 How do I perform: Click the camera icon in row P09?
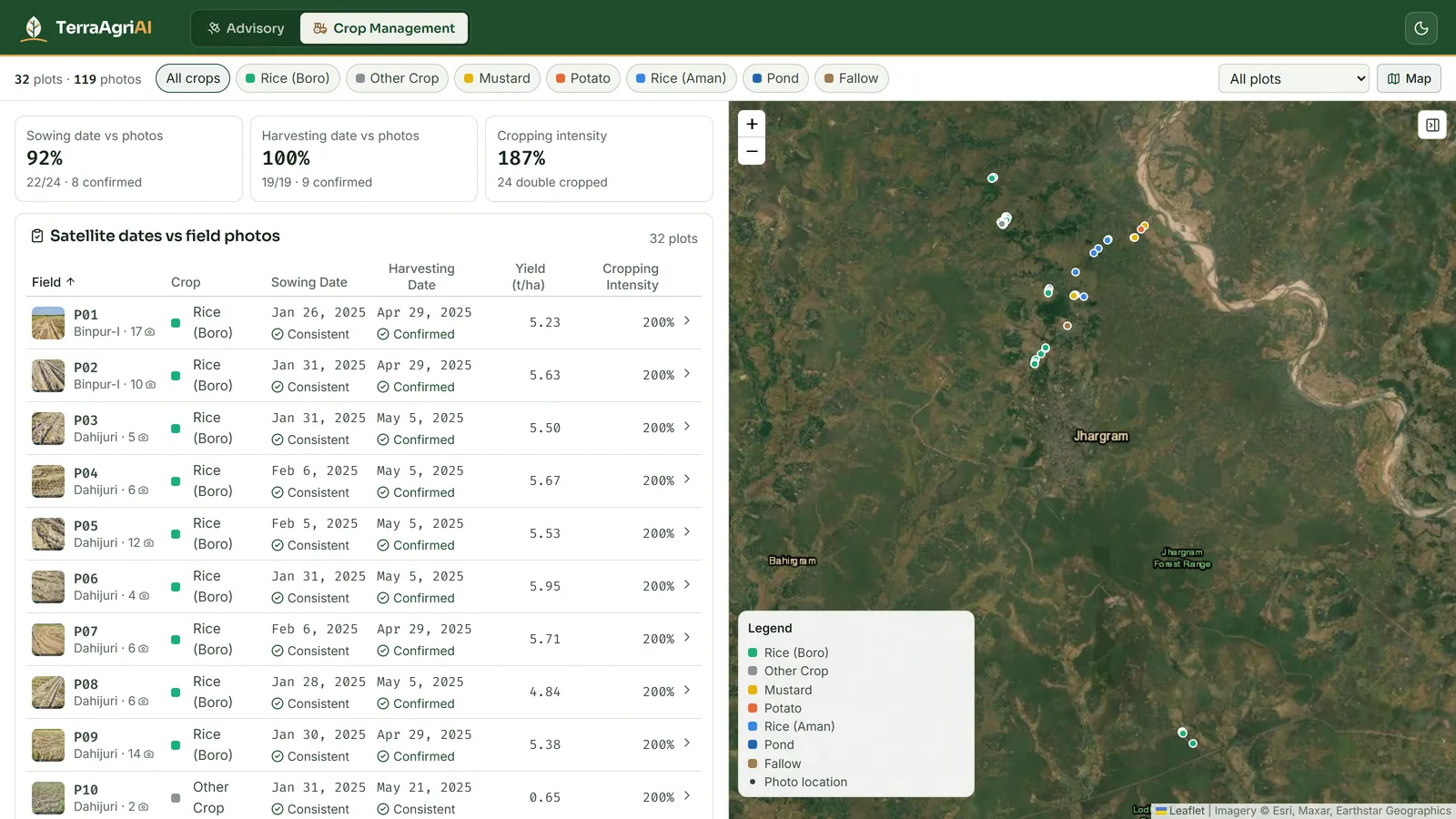pos(149,754)
